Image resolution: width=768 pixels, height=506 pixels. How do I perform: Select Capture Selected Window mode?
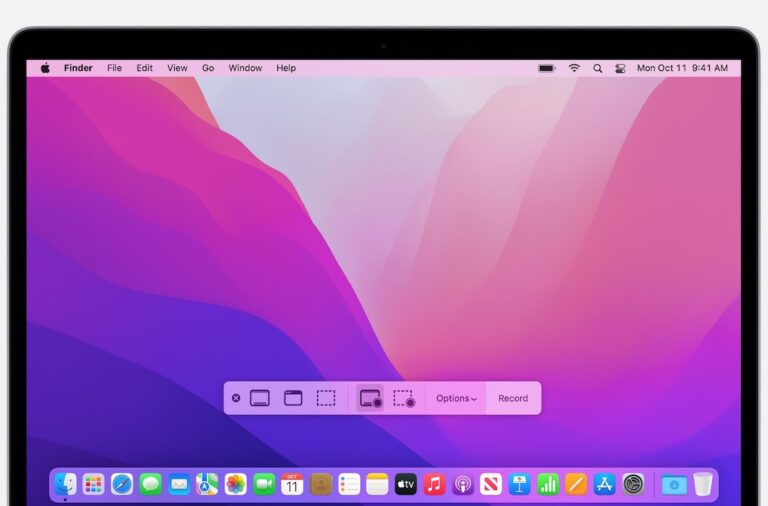tap(293, 398)
